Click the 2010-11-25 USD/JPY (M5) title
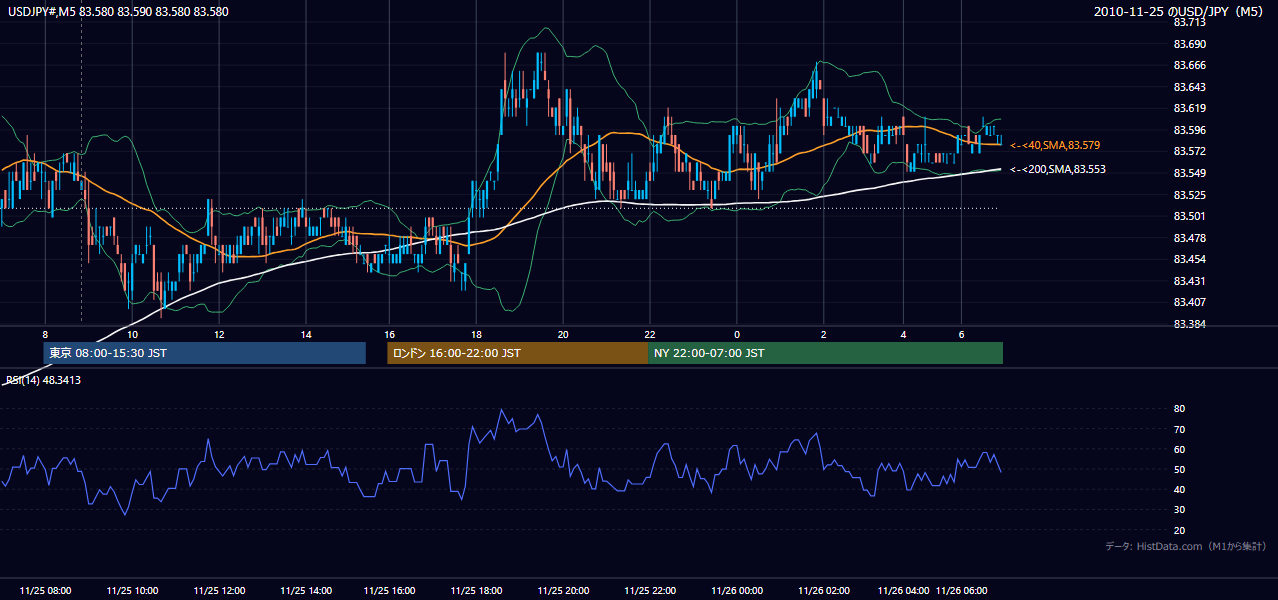Screen dimensions: 1278x600 point(1179,12)
